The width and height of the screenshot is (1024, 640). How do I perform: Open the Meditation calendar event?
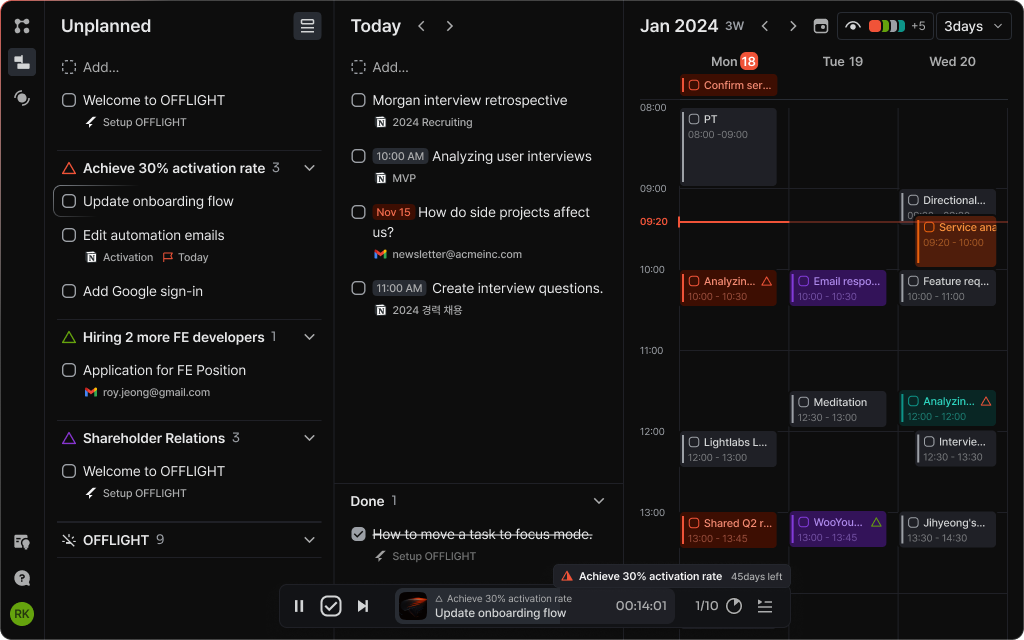[x=838, y=409]
